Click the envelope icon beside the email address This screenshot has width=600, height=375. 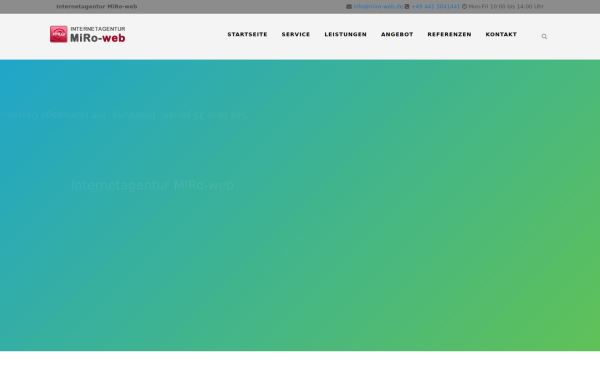[349, 7]
